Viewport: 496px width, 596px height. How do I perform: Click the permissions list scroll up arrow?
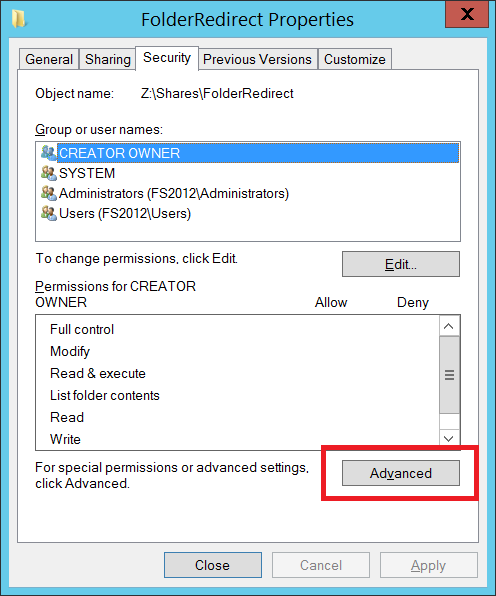pos(449,326)
